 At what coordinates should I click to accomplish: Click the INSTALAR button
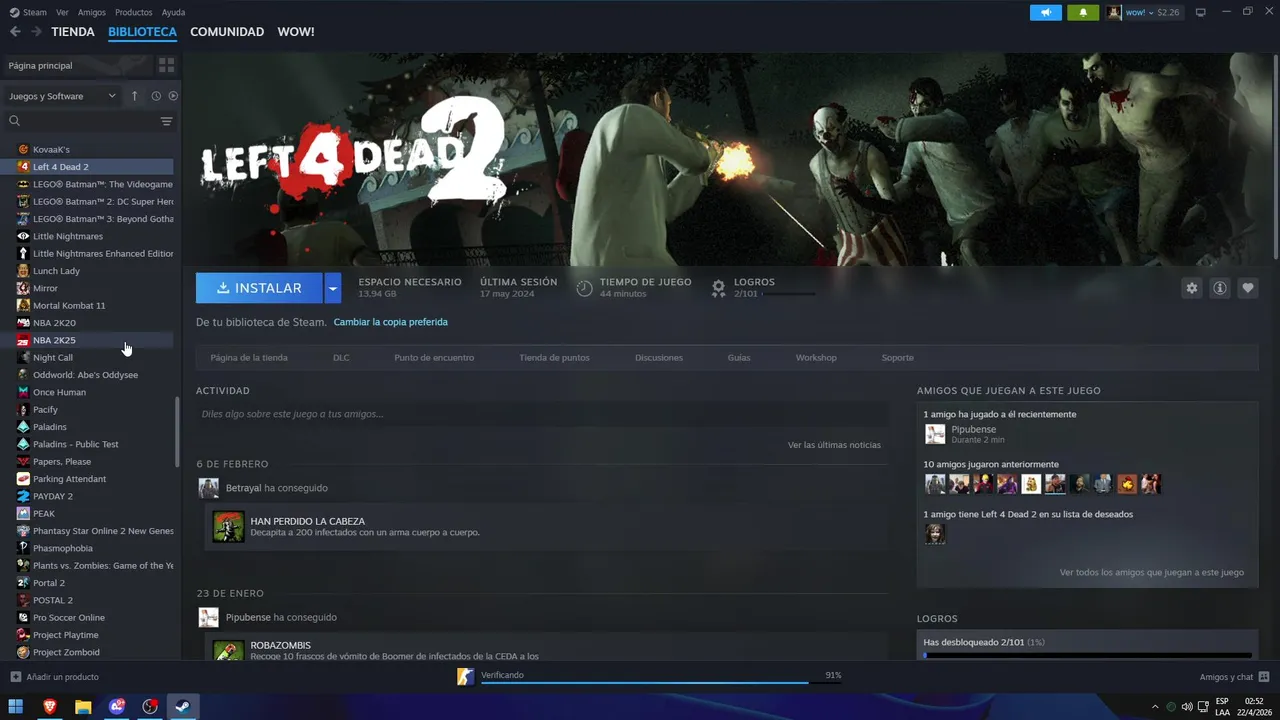[x=259, y=288]
